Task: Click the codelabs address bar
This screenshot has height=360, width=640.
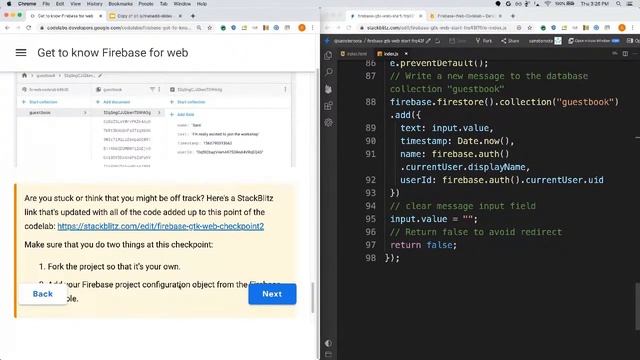Action: (118, 28)
